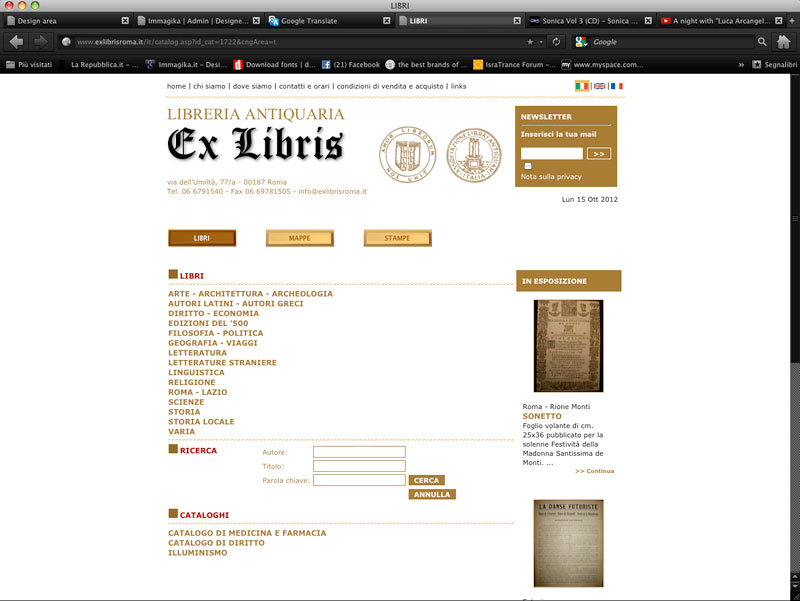Click the ANNULLA reset button
The width and height of the screenshot is (800, 601).
tap(432, 494)
